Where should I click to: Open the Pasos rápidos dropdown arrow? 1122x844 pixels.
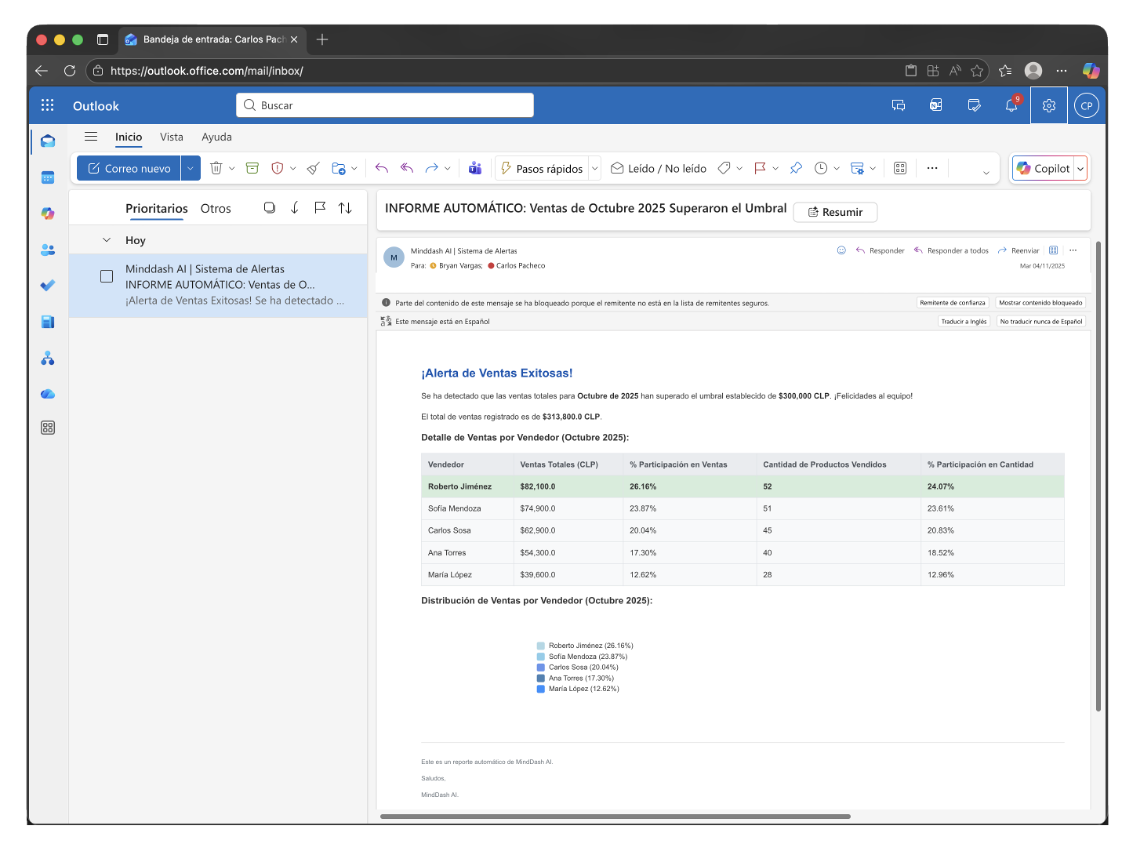(595, 169)
